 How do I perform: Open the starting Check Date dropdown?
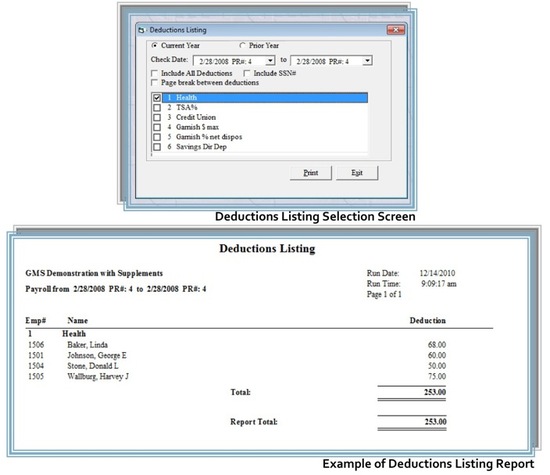point(270,61)
